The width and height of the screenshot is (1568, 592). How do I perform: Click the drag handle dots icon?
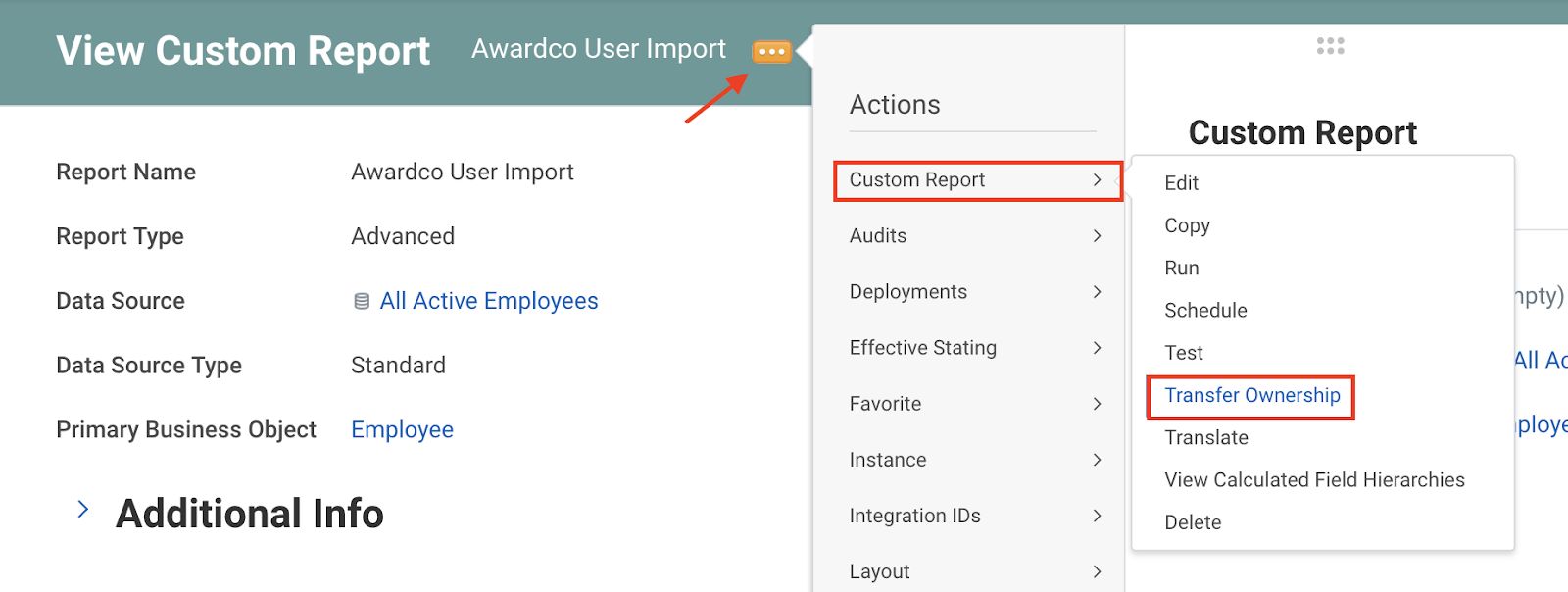pos(1330,46)
